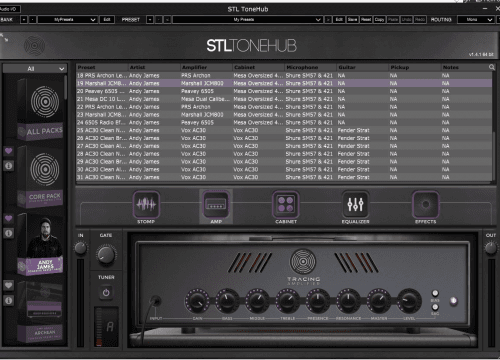The width and height of the screenshot is (500, 360).
Task: Select the Archean pack thumbnail
Action: pyautogui.click(x=40, y=312)
